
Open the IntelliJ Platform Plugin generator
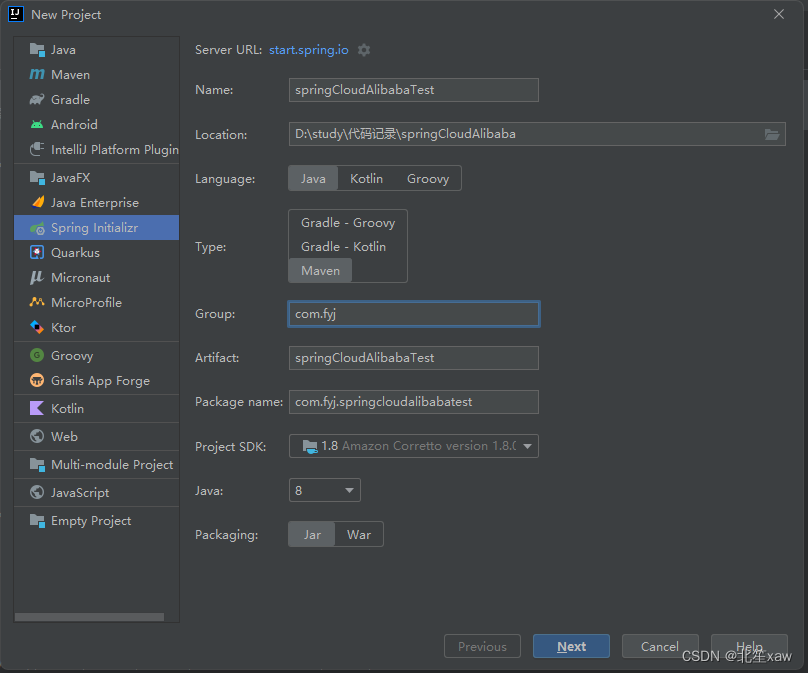96,149
